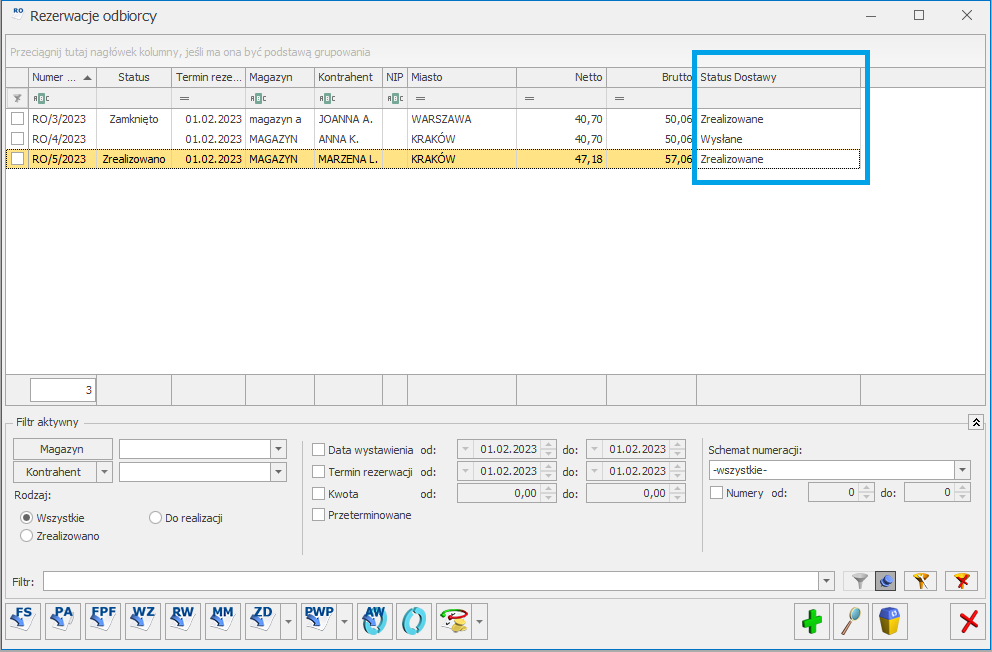This screenshot has width=992, height=652.
Task: Click the Kontrahent button in filter panel
Action: point(54,472)
